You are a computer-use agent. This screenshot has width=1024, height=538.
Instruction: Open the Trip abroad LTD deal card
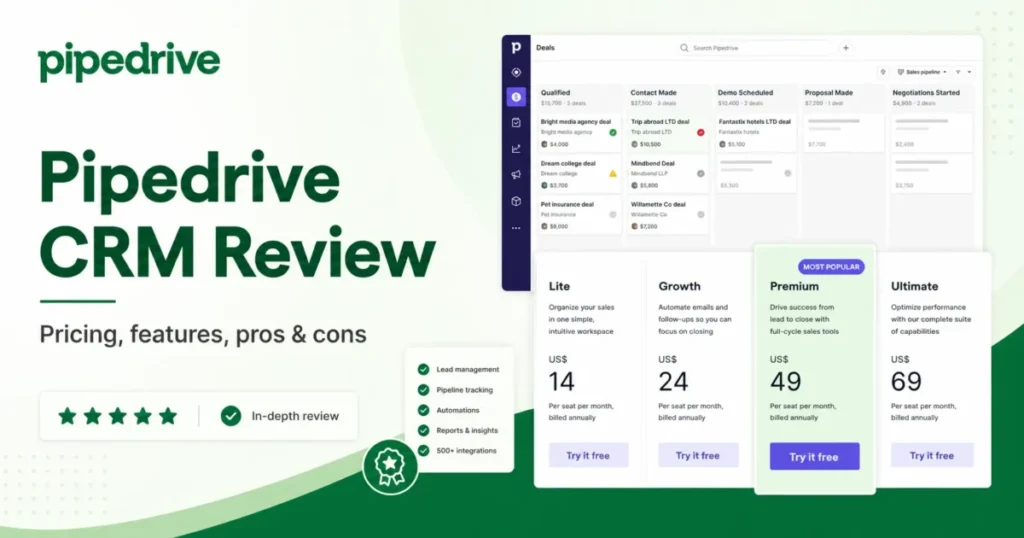[x=668, y=133]
